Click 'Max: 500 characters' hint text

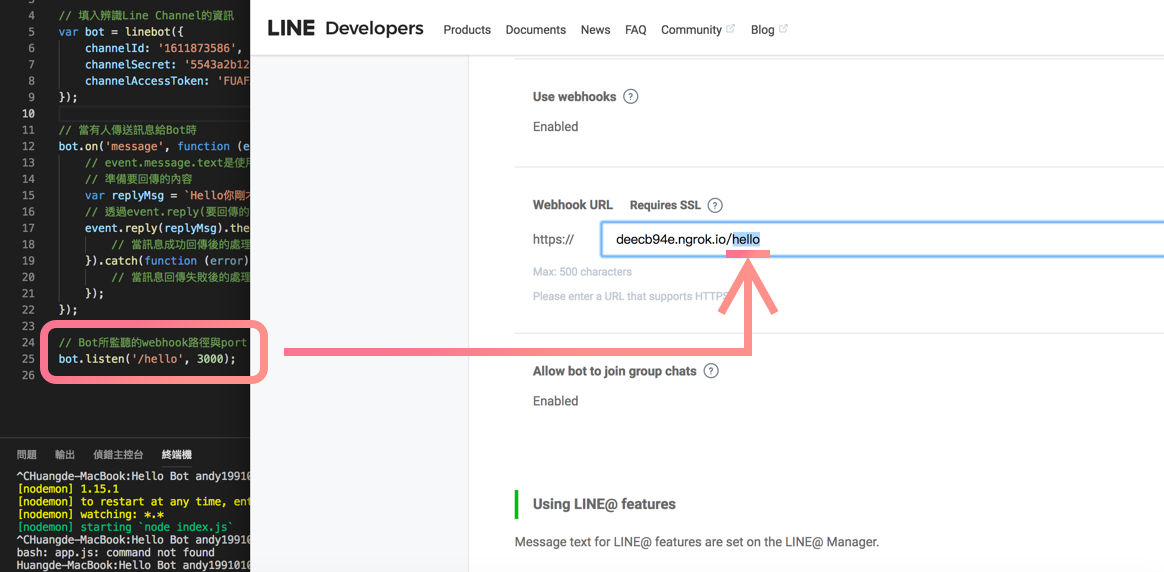(x=582, y=272)
